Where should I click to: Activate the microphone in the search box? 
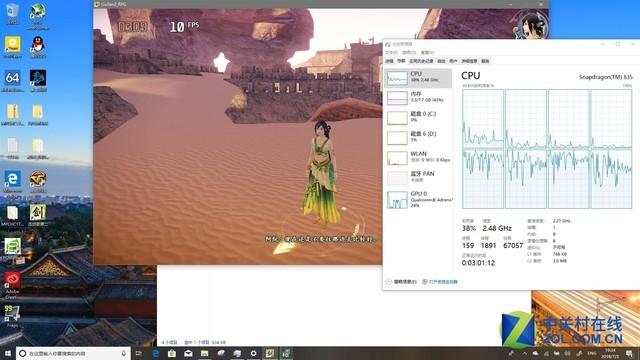pyautogui.click(x=124, y=353)
